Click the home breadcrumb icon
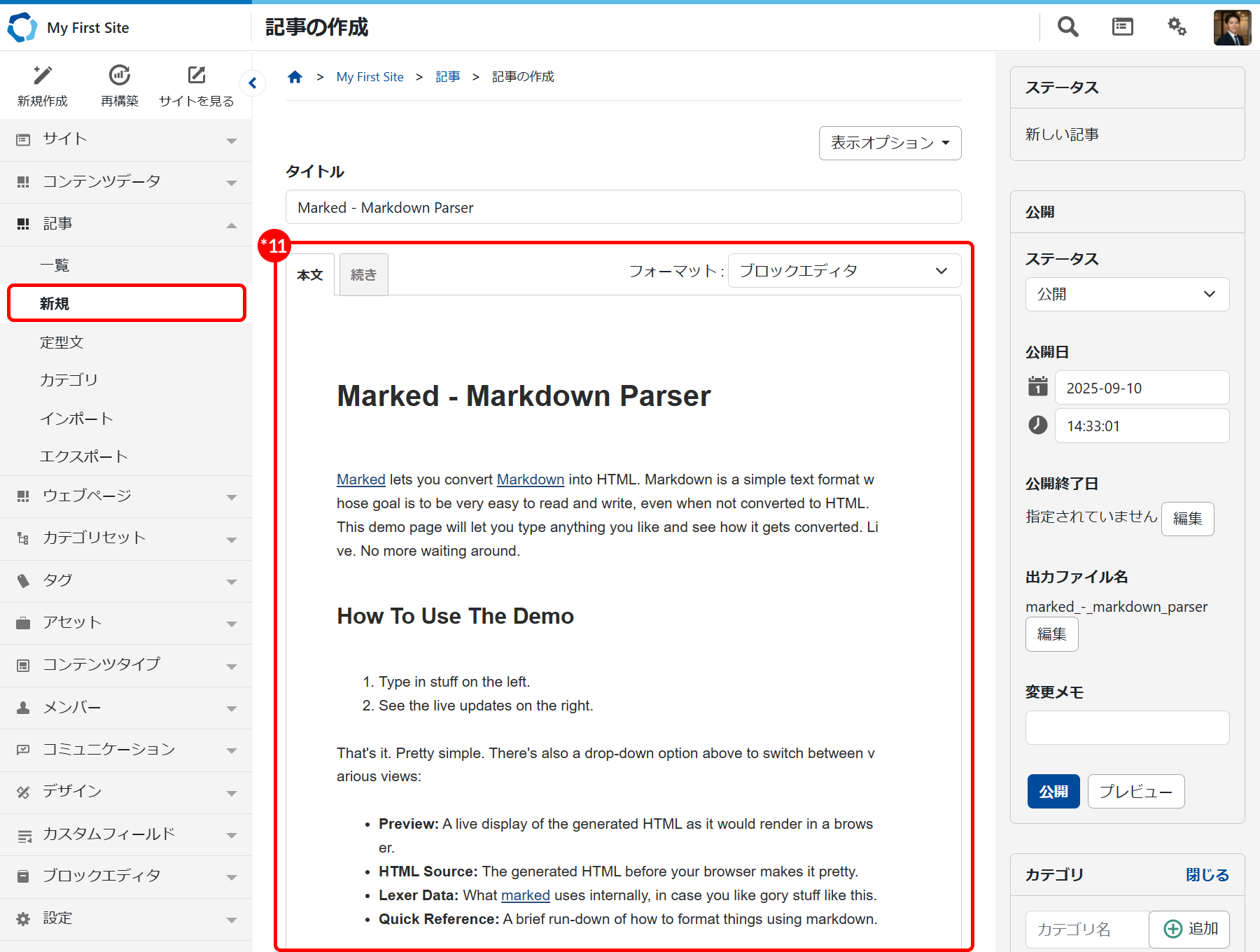Image resolution: width=1260 pixels, height=952 pixels. pos(295,76)
